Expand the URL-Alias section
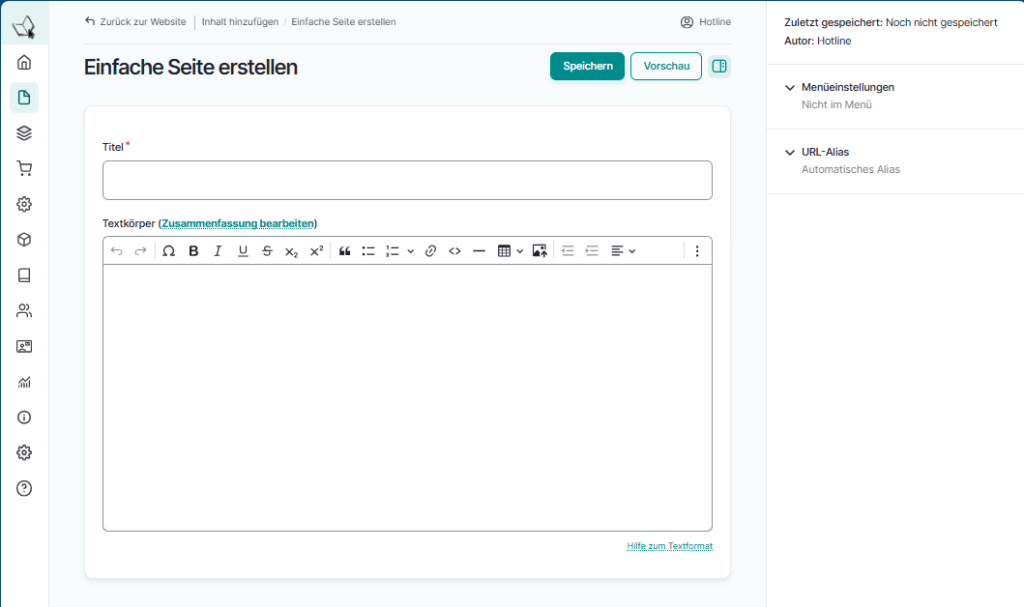This screenshot has width=1024, height=607. [825, 152]
